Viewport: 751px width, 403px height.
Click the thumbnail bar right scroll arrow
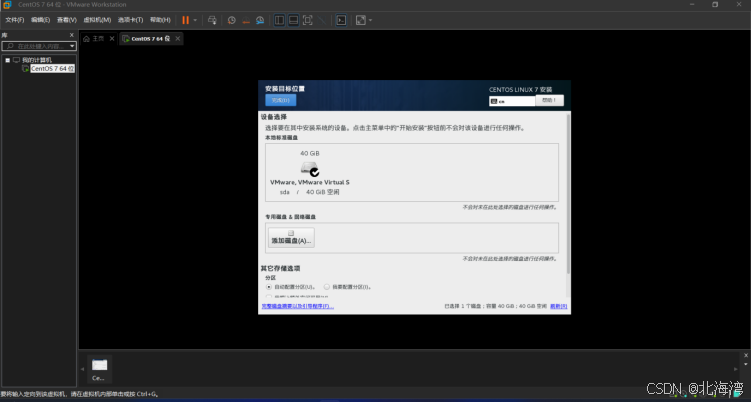pos(736,369)
